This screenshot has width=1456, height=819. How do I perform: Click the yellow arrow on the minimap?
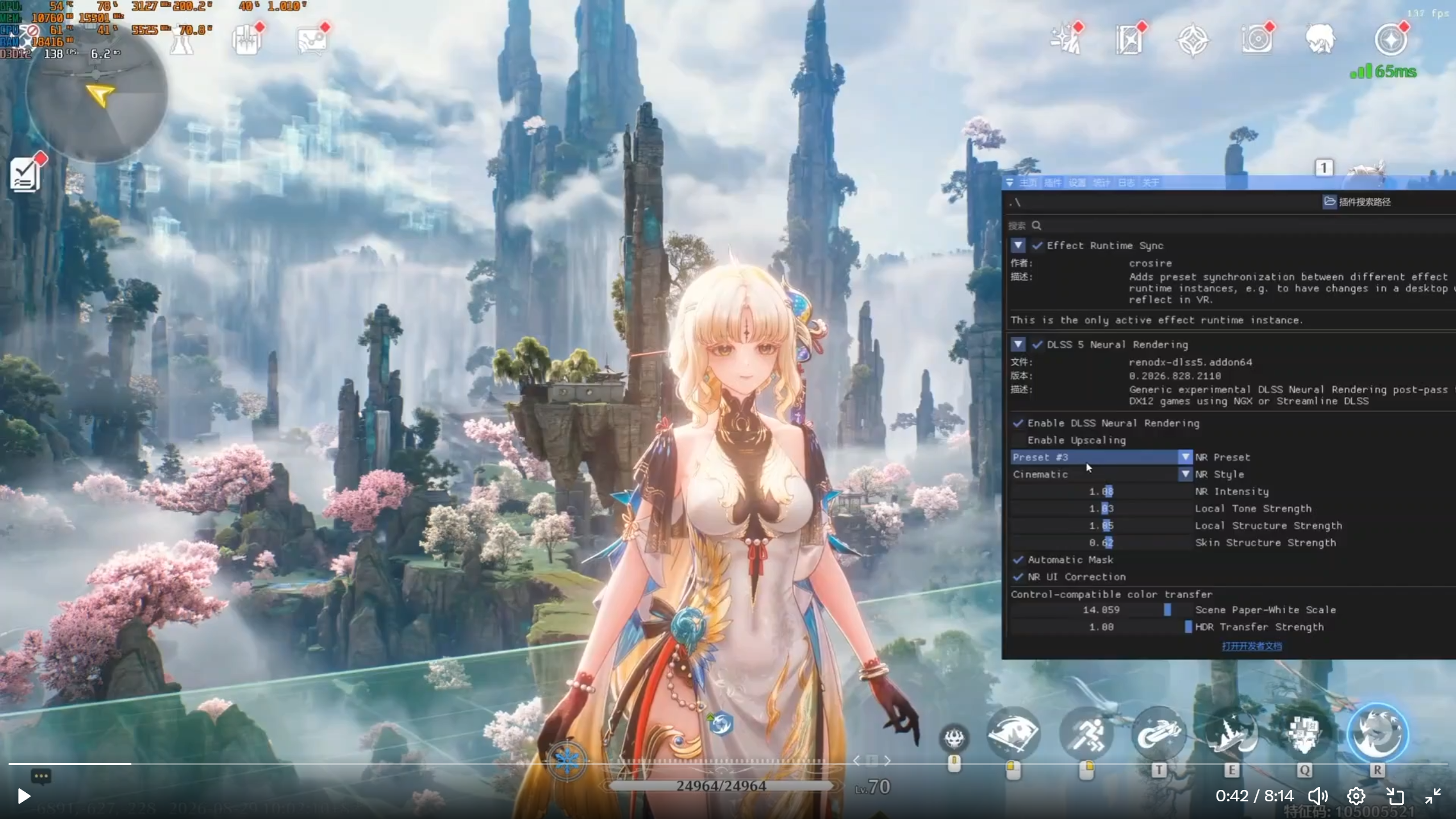pyautogui.click(x=100, y=96)
